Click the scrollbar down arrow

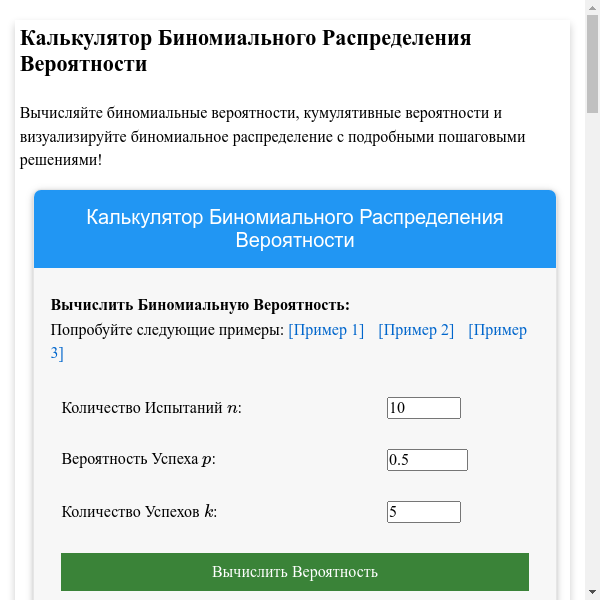coord(592,592)
